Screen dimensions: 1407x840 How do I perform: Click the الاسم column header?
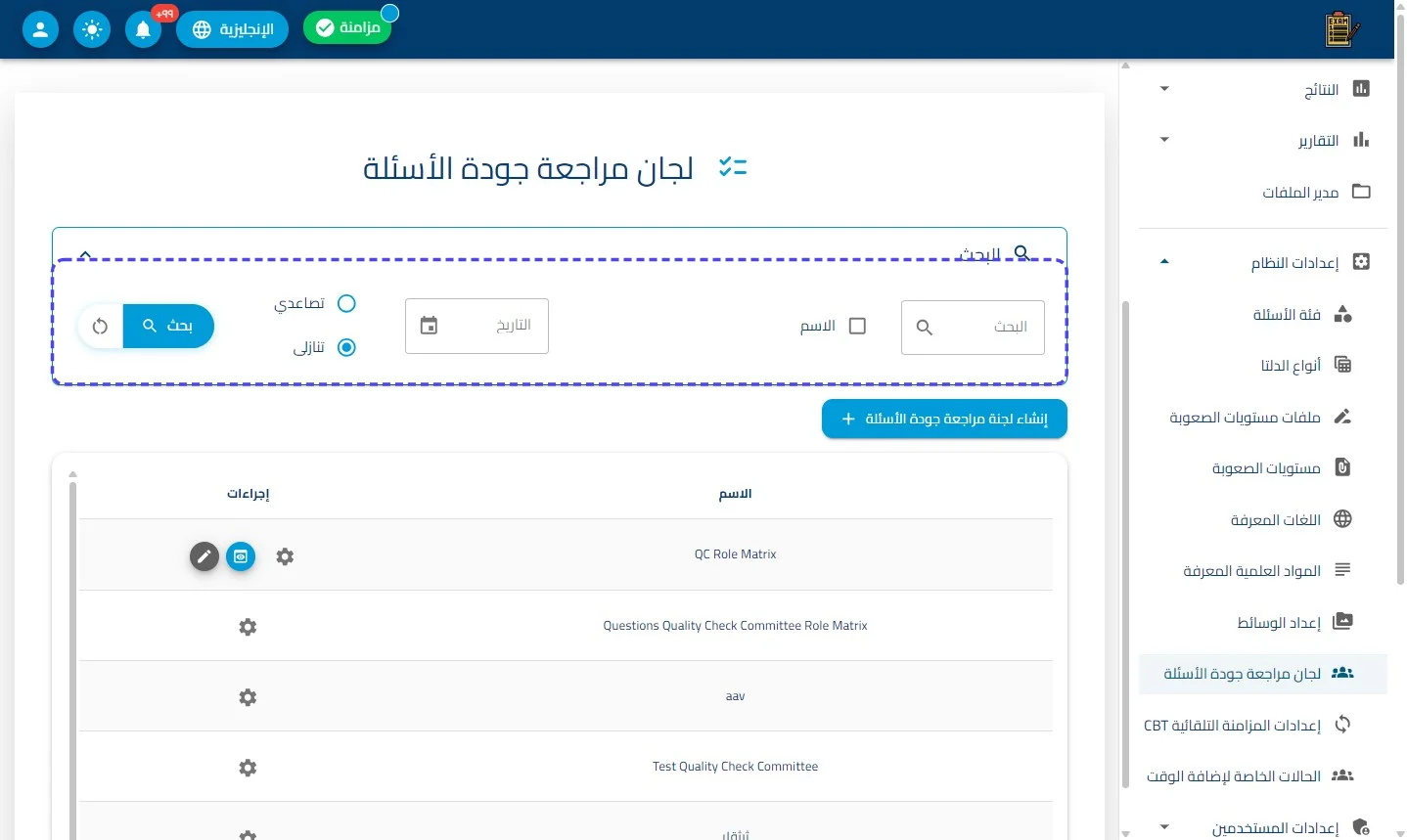[735, 494]
